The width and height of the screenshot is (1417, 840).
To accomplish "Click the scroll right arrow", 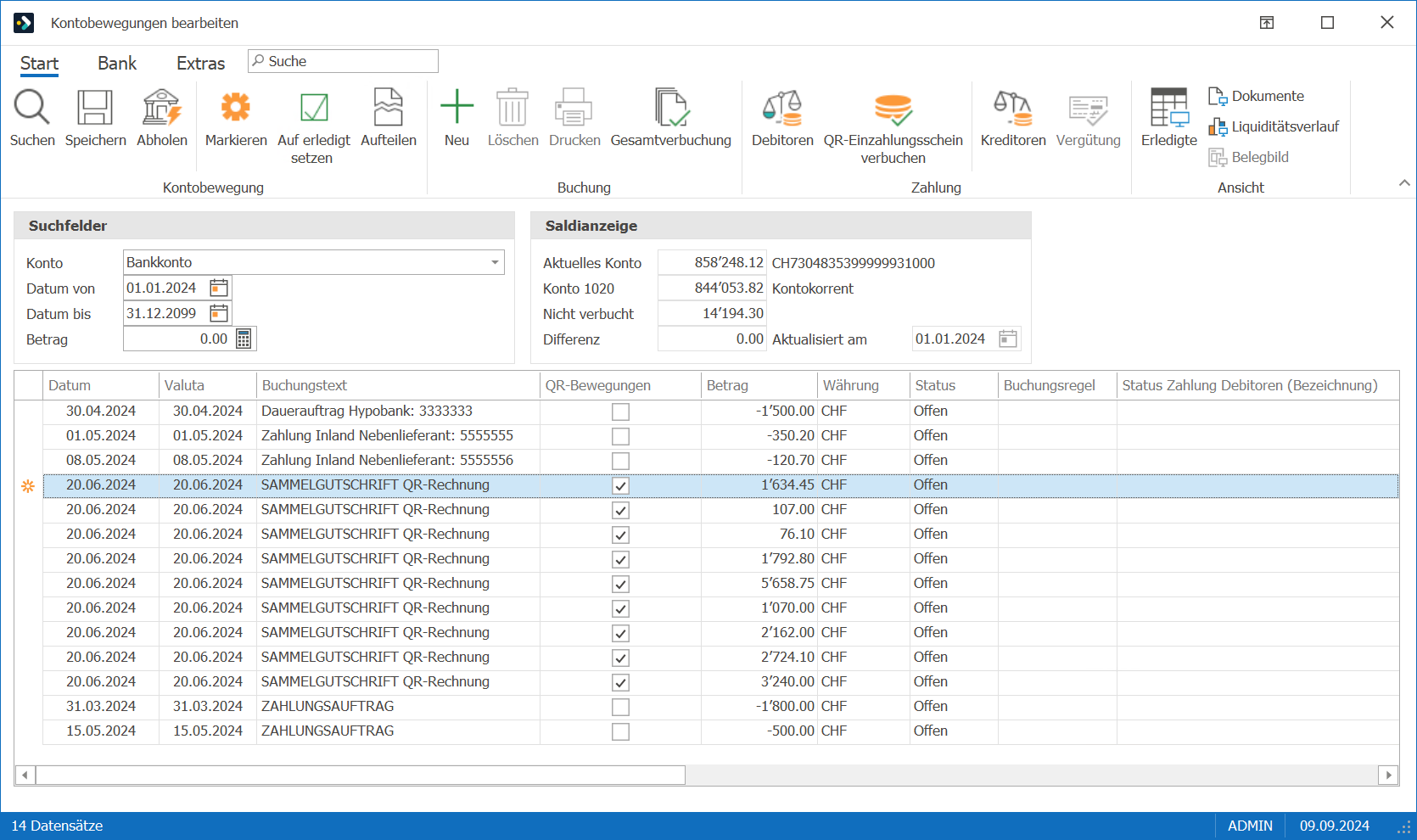I will point(1388,775).
